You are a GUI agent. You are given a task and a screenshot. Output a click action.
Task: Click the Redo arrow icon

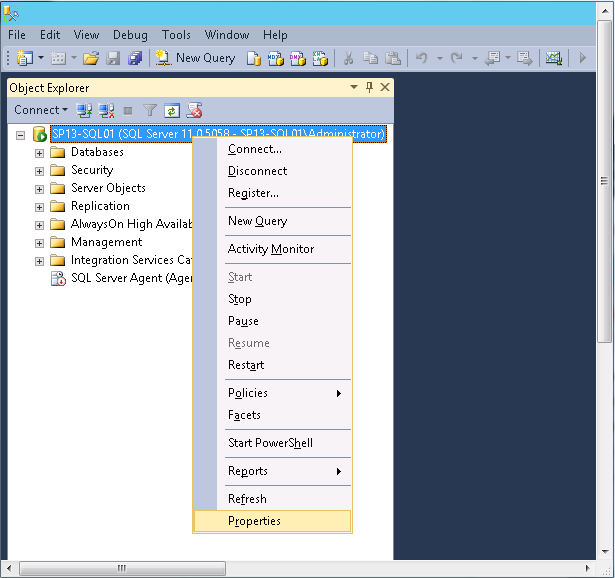coord(457,58)
